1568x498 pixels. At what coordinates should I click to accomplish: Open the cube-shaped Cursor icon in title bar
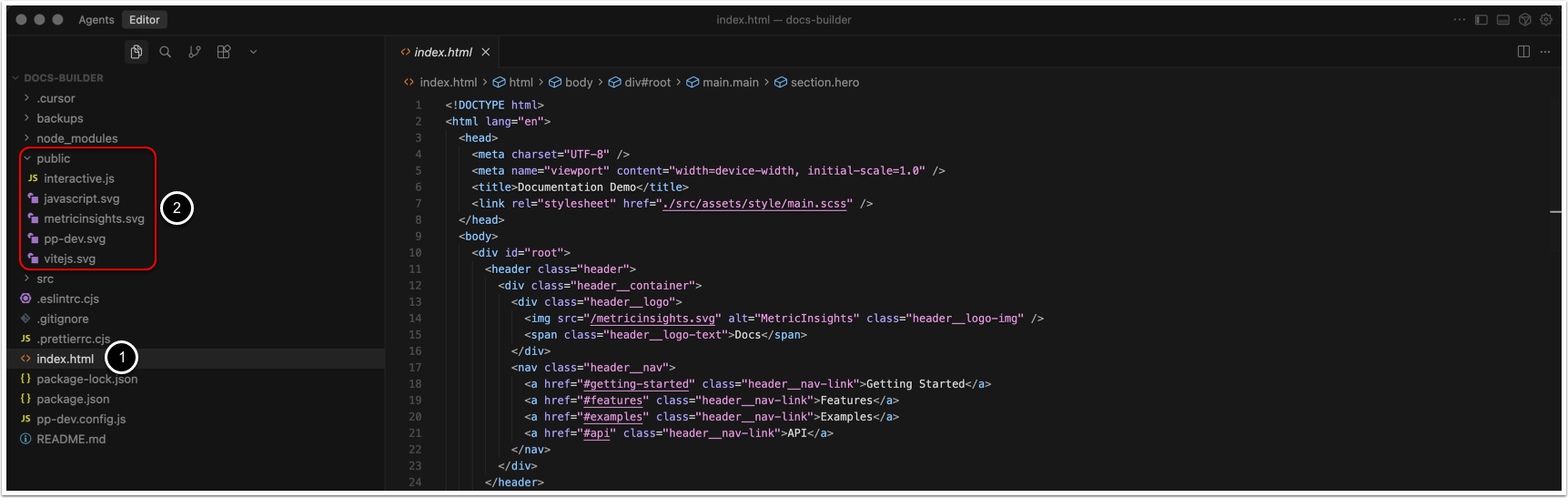1525,20
